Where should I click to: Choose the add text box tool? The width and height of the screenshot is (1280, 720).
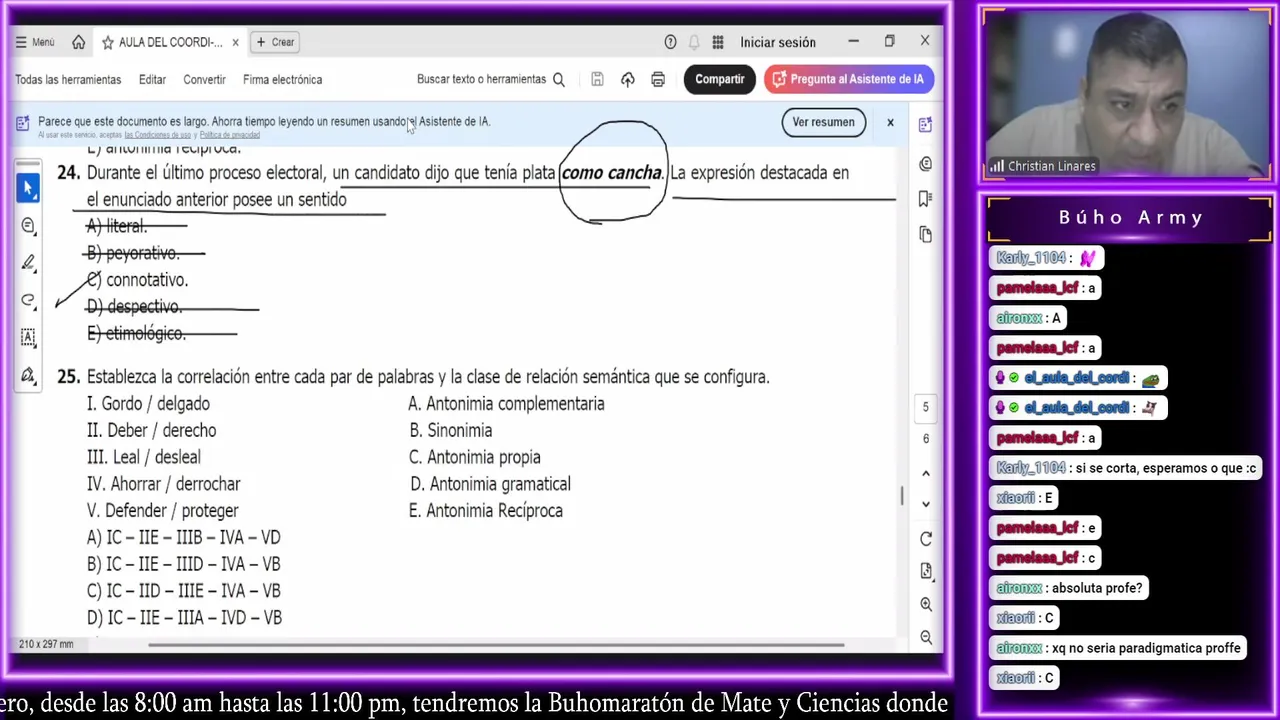coord(28,337)
